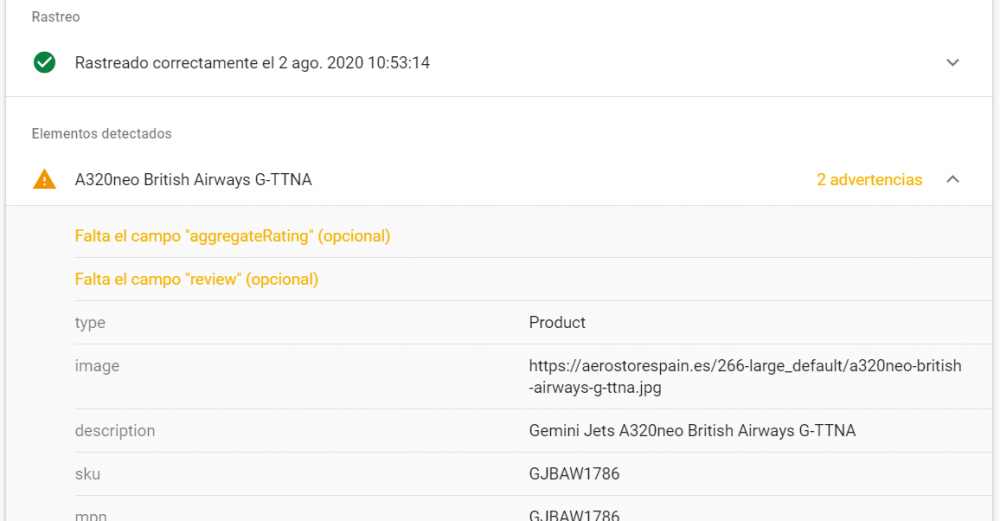Image resolution: width=1000 pixels, height=521 pixels.
Task: Collapse the A320neo British Airways item details
Action: [952, 180]
